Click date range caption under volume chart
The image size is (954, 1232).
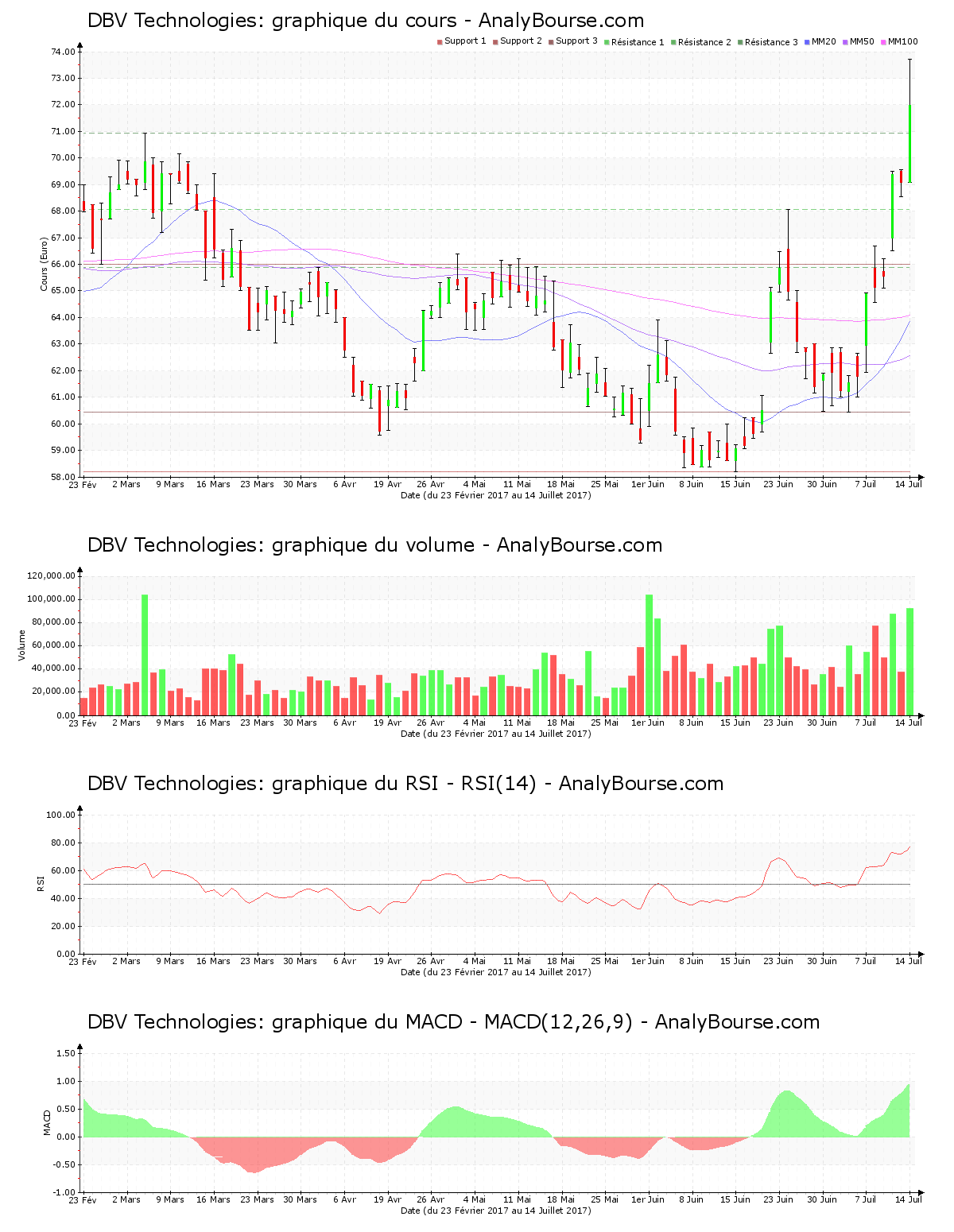(x=496, y=734)
